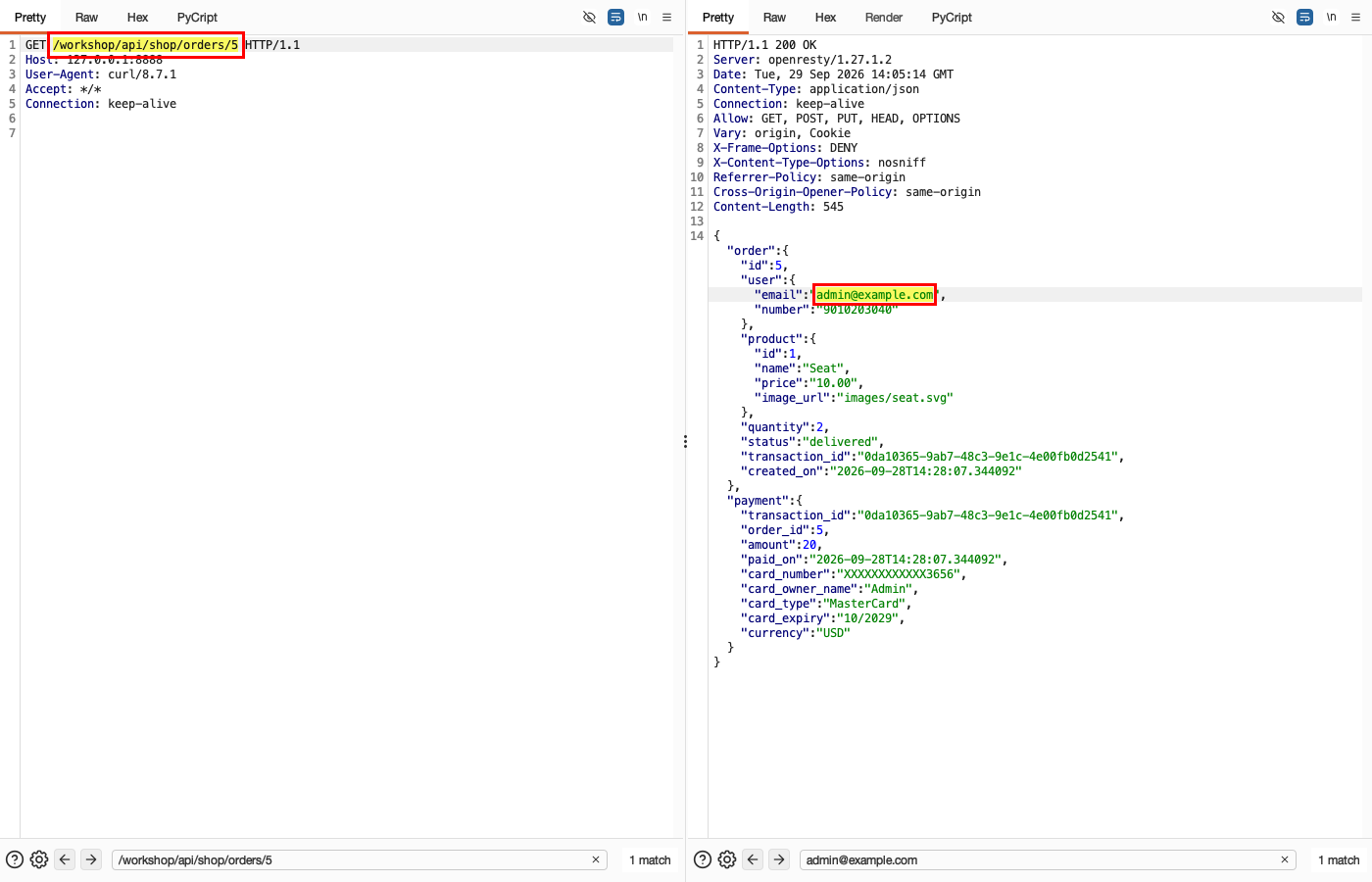Switch request view to Raw tab
The width and height of the screenshot is (1372, 882).
pyautogui.click(x=86, y=18)
